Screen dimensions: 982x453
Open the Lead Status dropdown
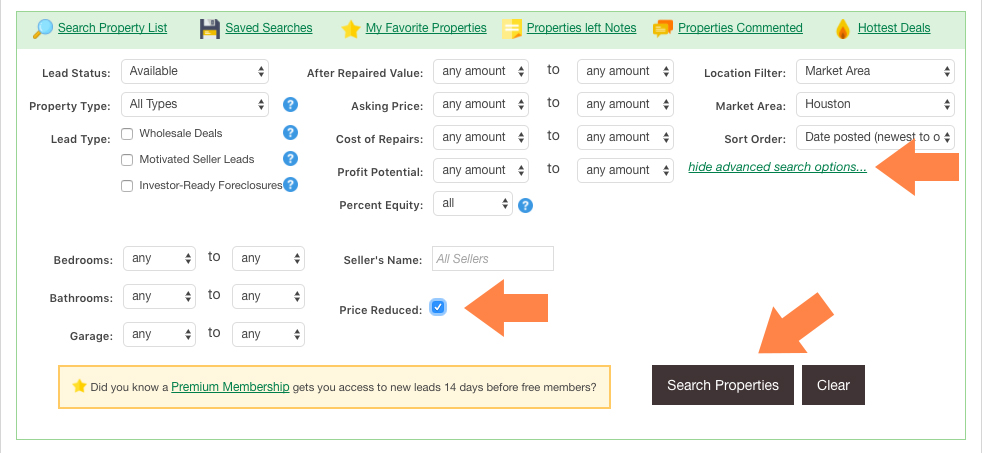click(x=195, y=71)
